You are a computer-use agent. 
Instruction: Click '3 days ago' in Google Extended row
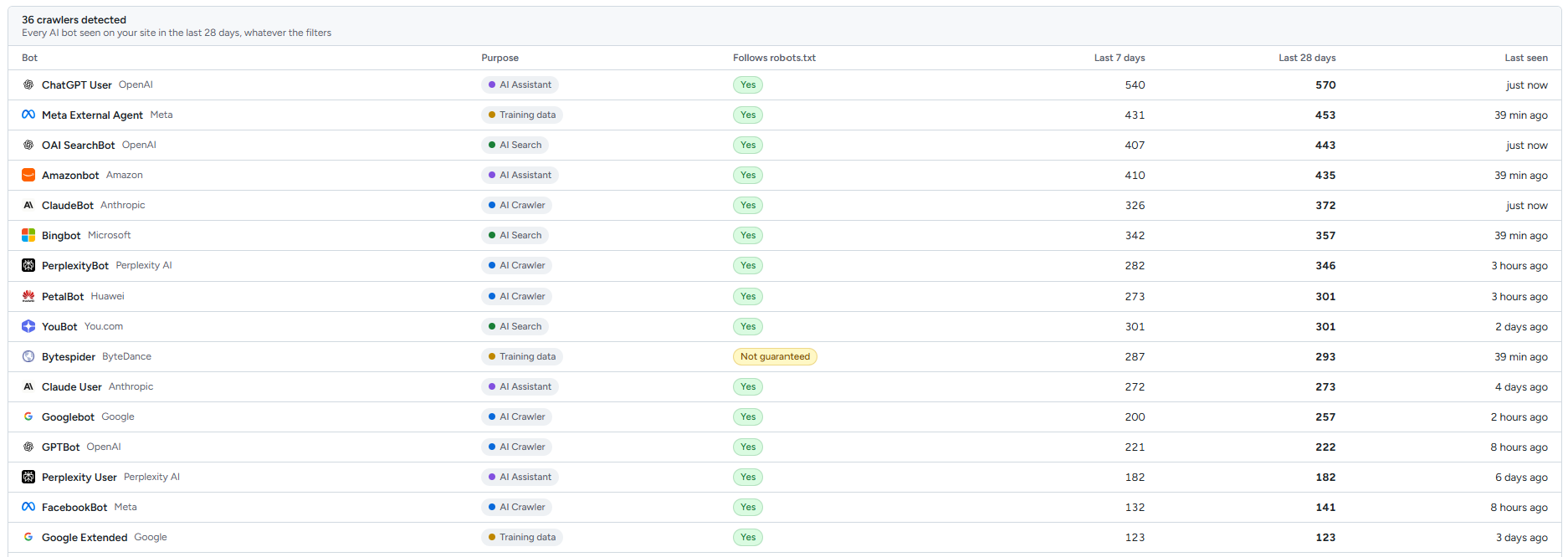point(1521,538)
